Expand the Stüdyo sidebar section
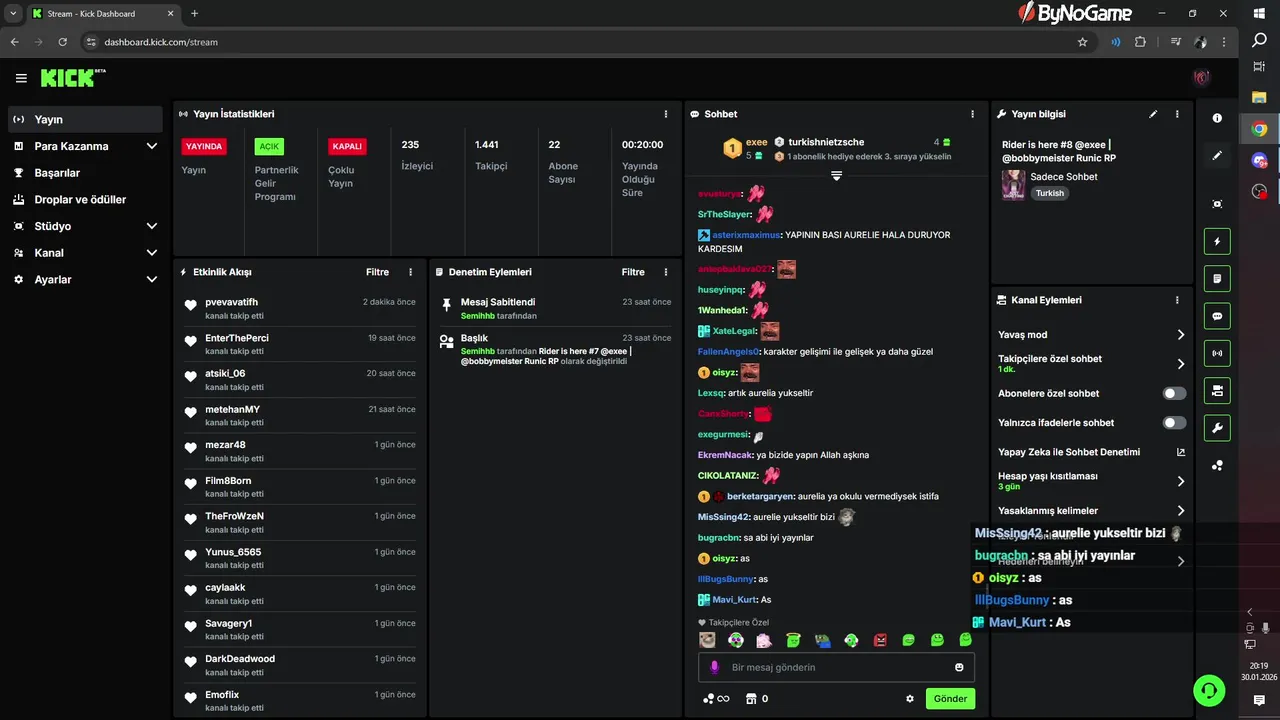 click(152, 226)
